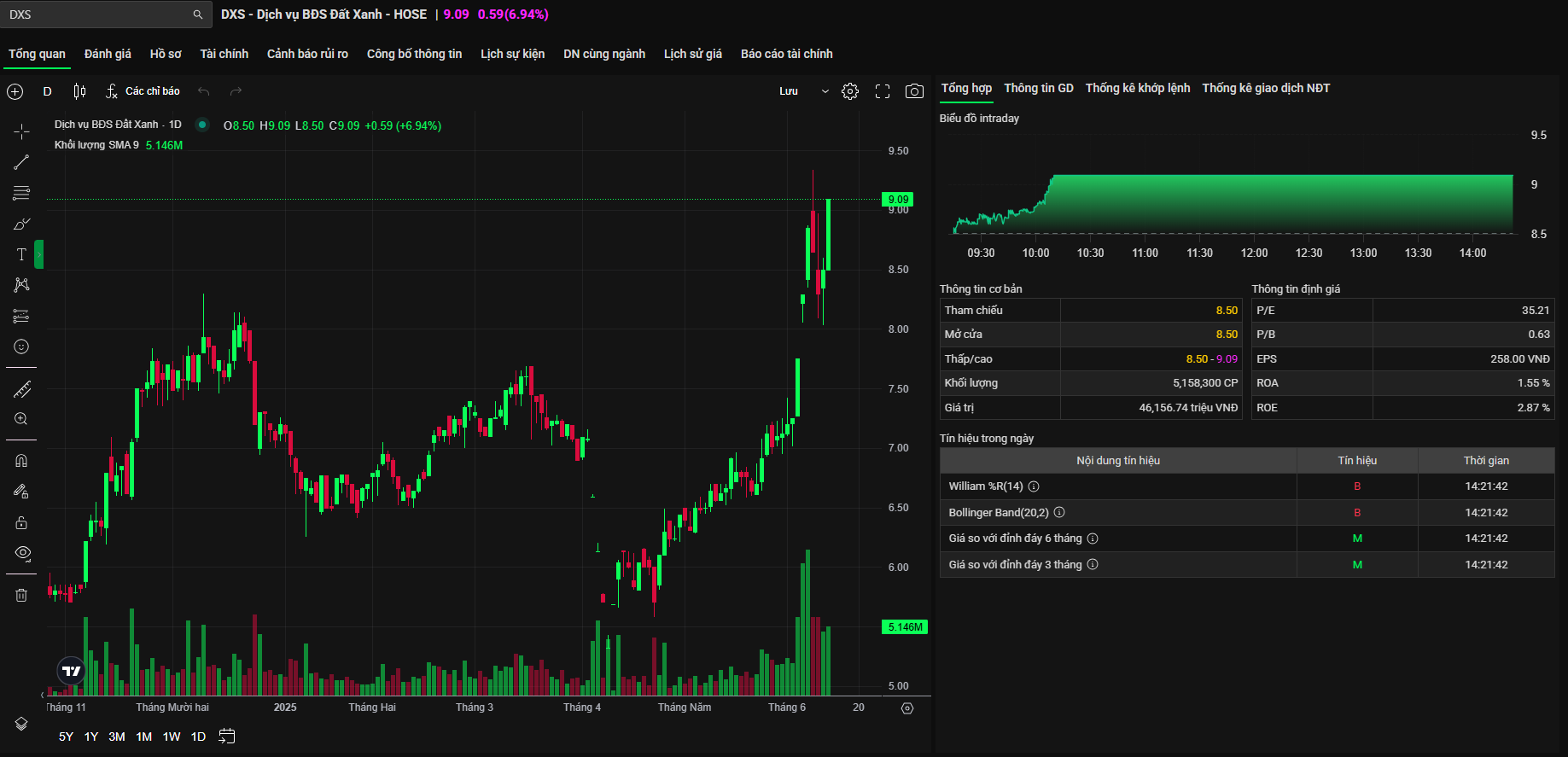Select the ruler measure tool
Screen dimensions: 1568x757
click(x=22, y=389)
